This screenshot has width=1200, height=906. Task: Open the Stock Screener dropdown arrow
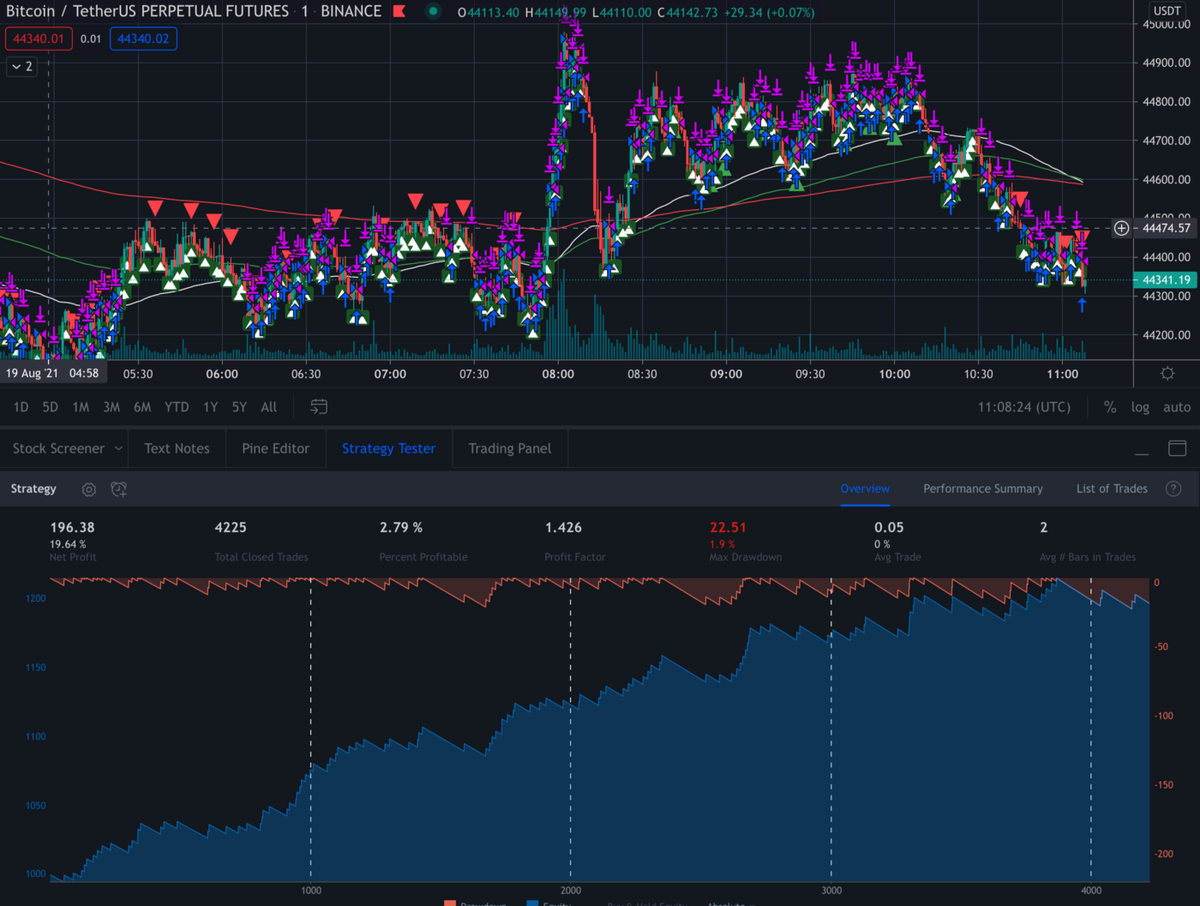[118, 449]
